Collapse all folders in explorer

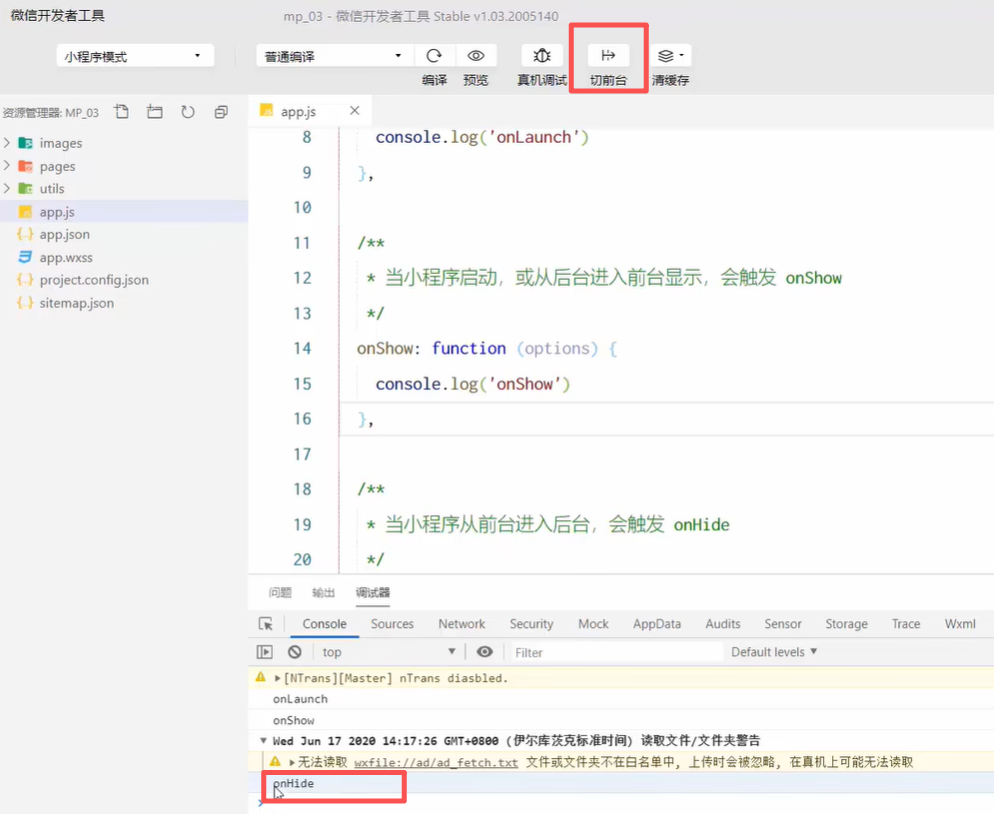pos(221,112)
